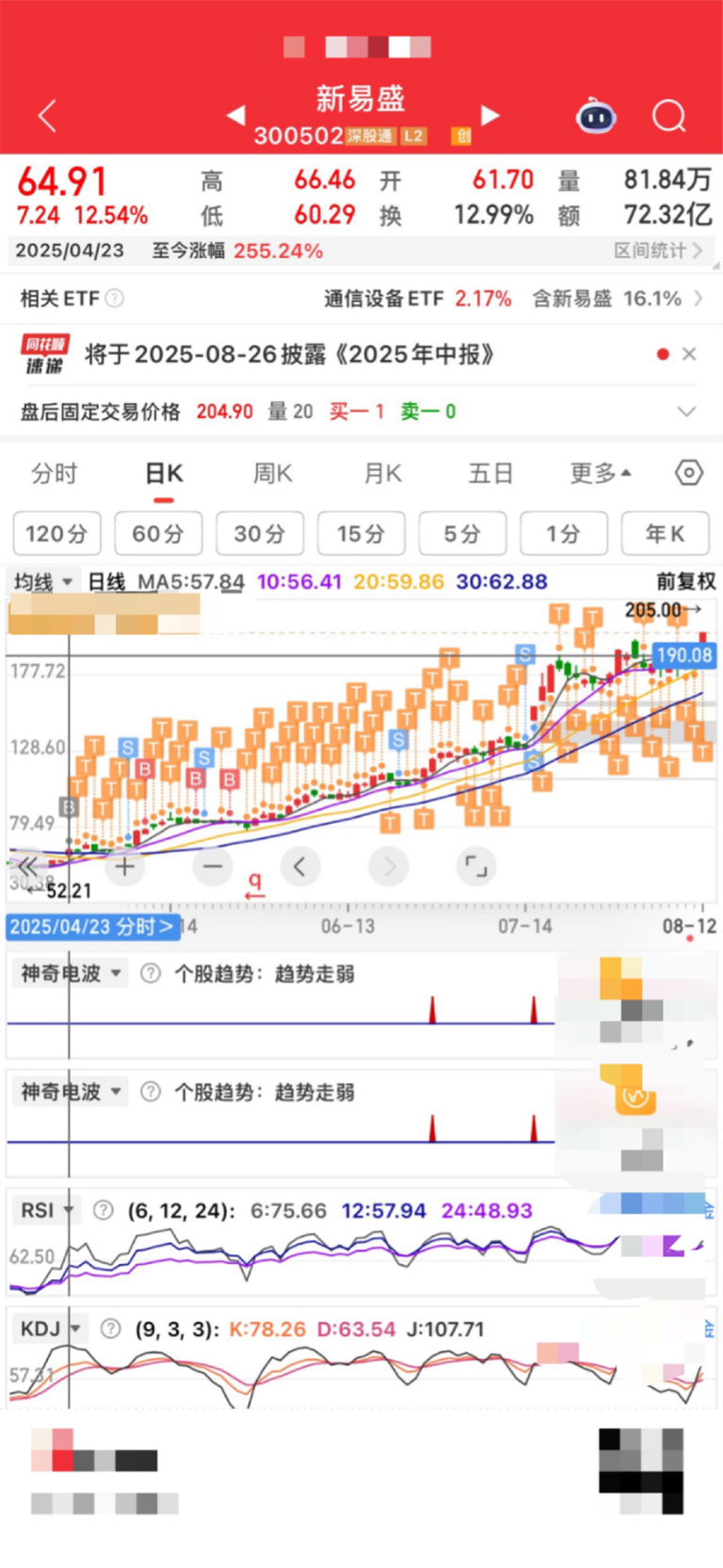Click the 6:75.66 RSI value

(x=288, y=1210)
